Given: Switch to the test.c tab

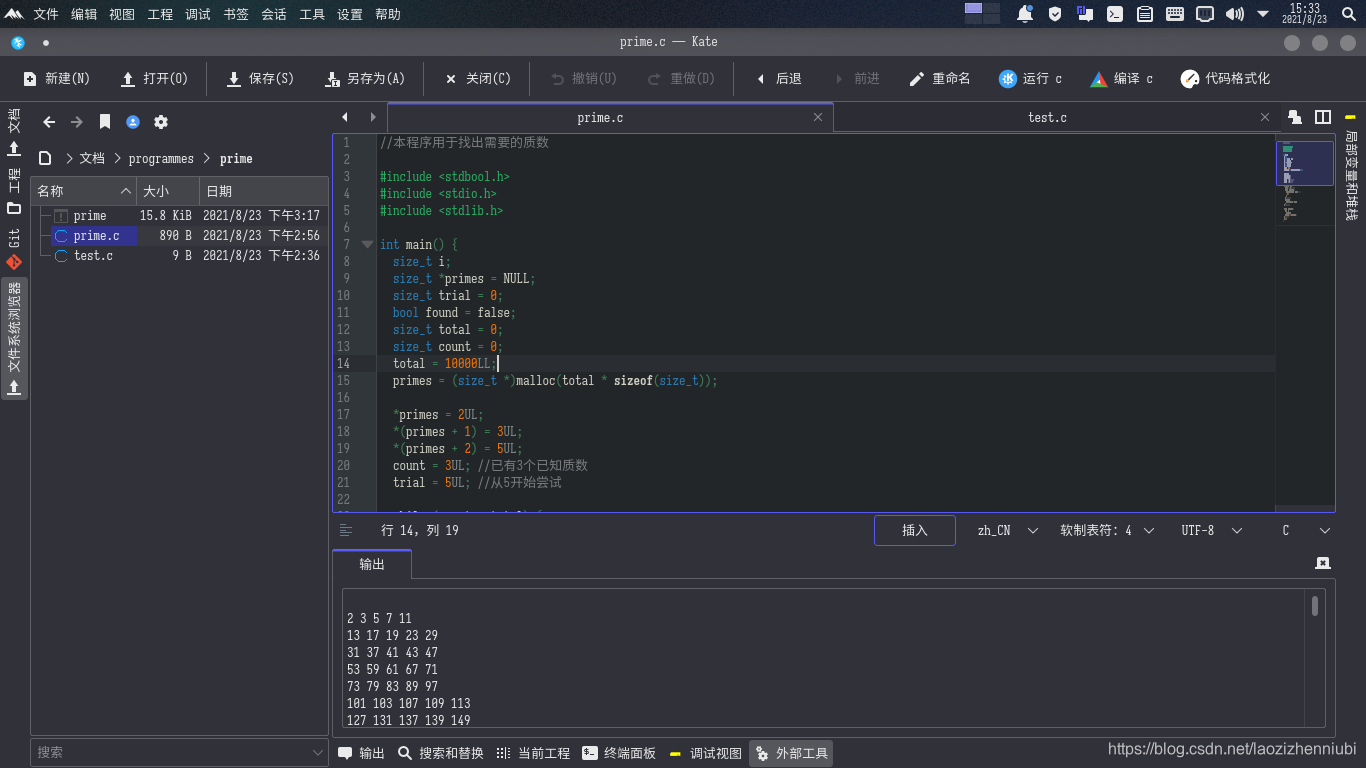Looking at the screenshot, I should pyautogui.click(x=1046, y=117).
